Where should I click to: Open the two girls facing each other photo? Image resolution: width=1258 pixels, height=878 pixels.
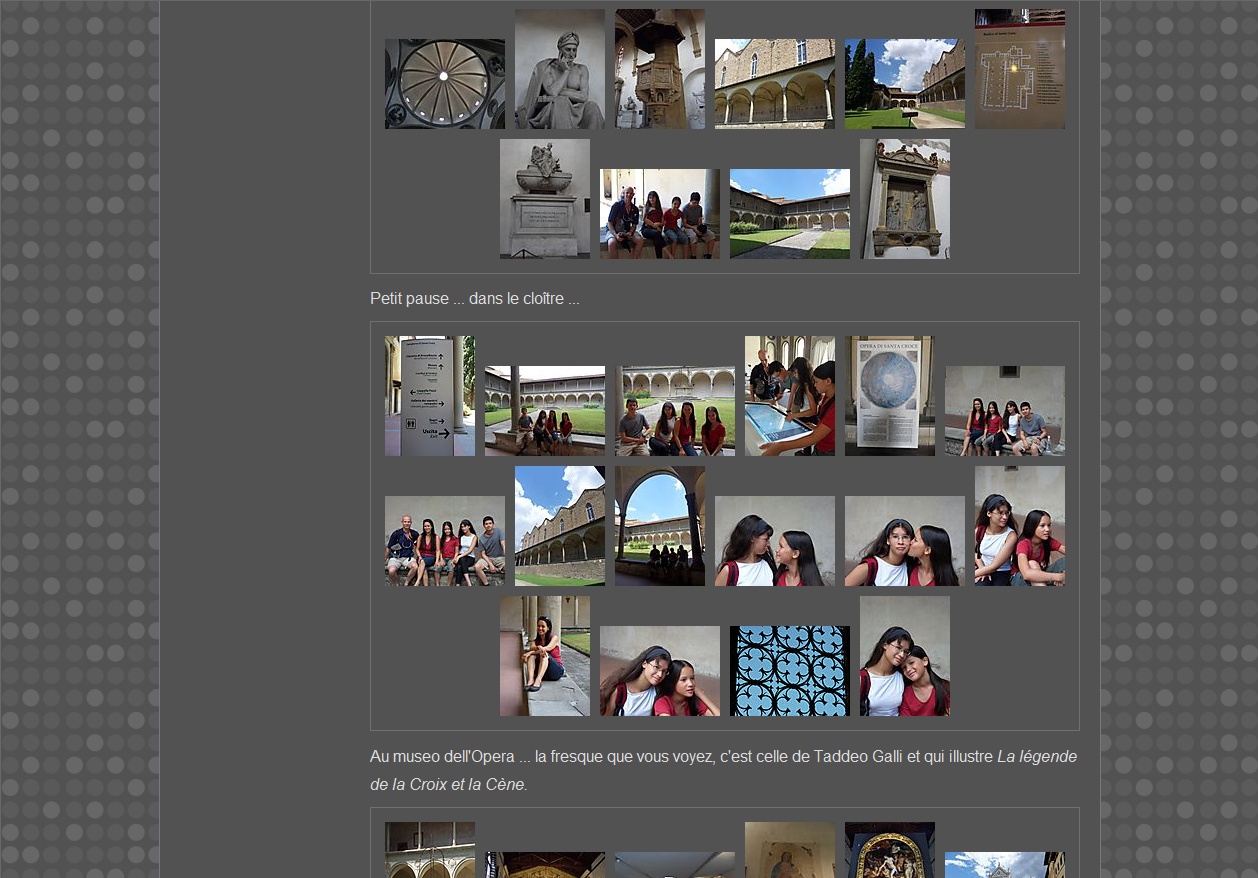pos(774,541)
